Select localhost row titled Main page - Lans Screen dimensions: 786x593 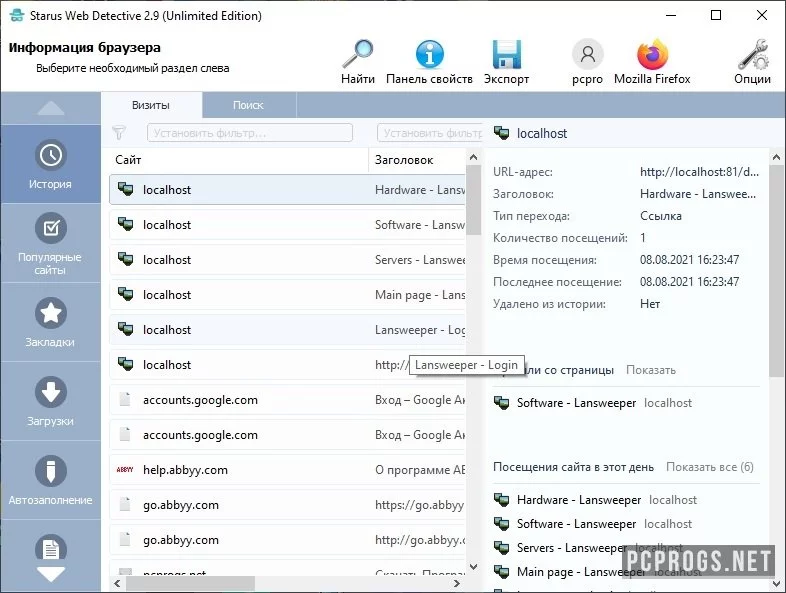[288, 295]
